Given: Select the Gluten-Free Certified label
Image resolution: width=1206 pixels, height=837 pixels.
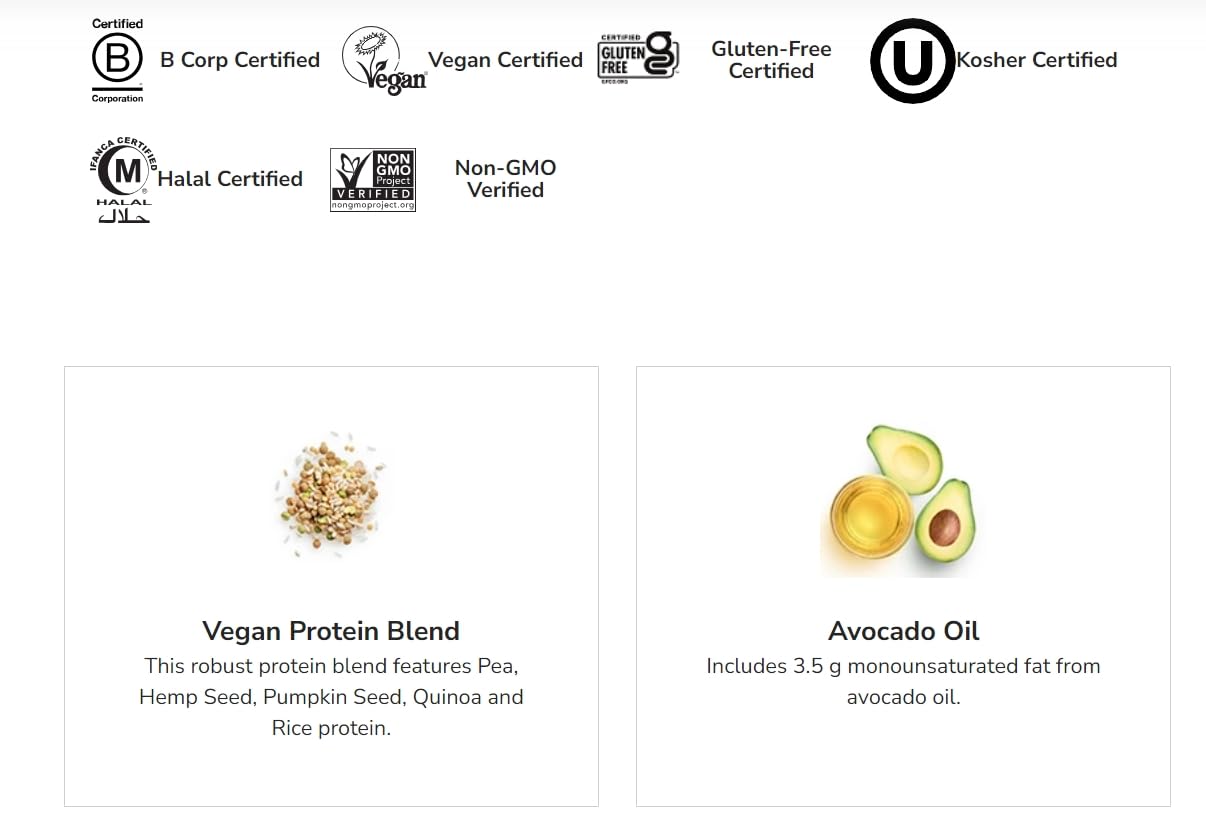Looking at the screenshot, I should 771,60.
